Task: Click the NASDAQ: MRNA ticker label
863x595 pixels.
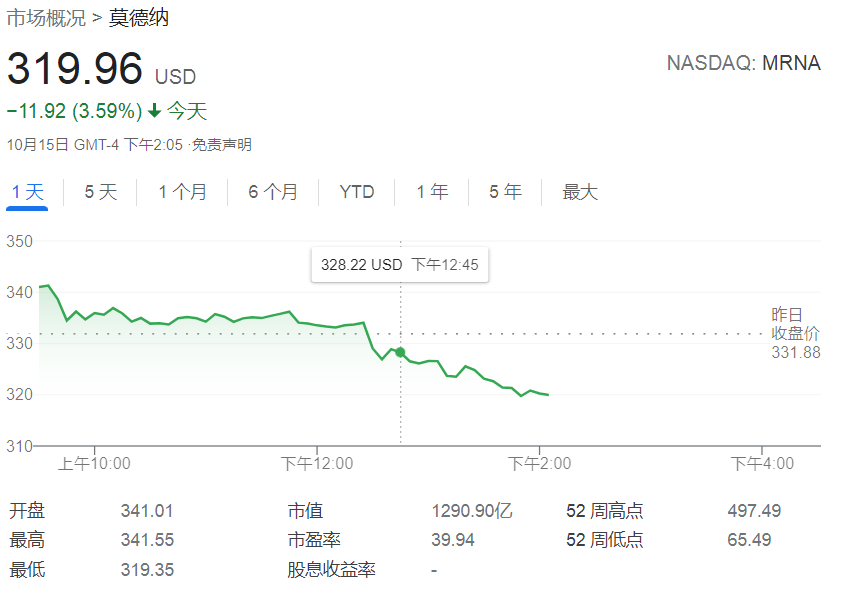Action: (744, 63)
